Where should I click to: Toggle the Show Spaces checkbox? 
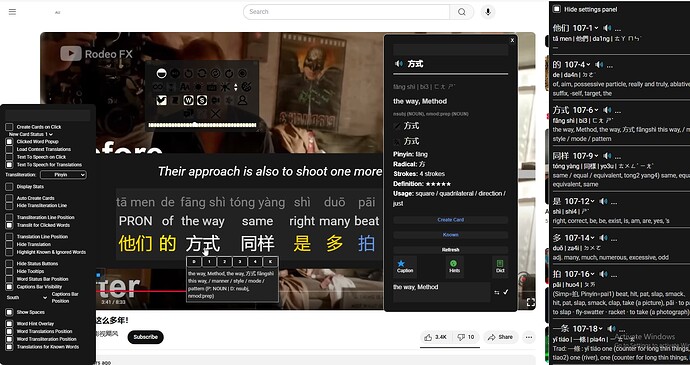click(9, 312)
